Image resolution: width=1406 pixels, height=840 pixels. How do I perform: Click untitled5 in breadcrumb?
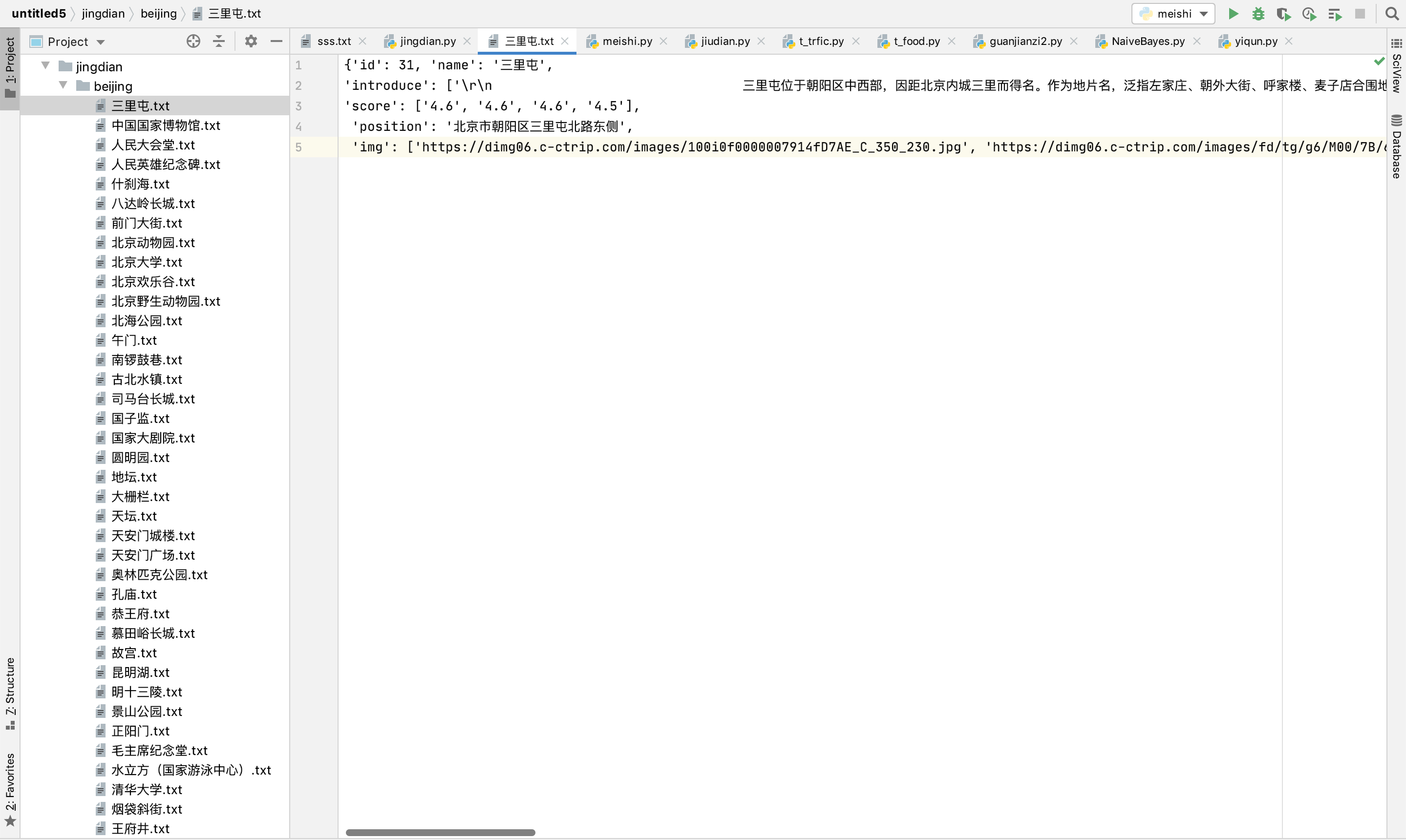[39, 13]
